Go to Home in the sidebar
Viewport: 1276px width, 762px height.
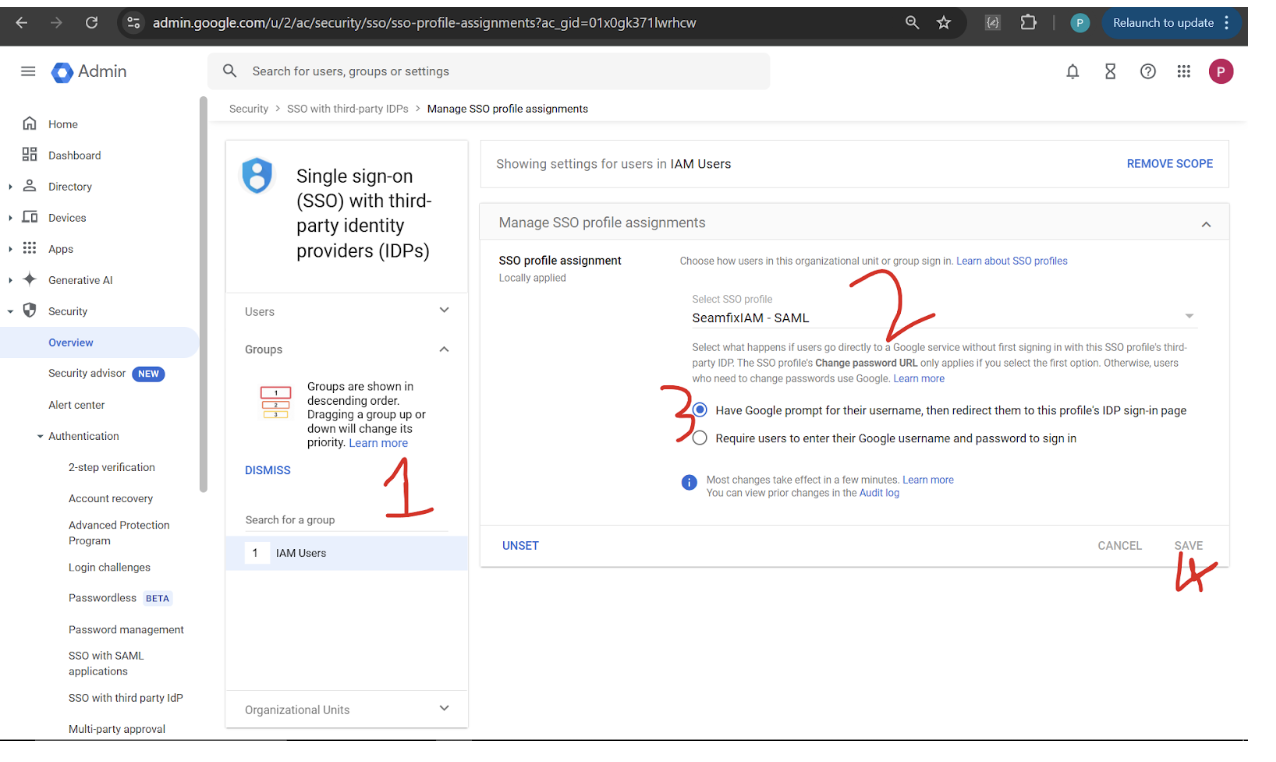[x=62, y=124]
